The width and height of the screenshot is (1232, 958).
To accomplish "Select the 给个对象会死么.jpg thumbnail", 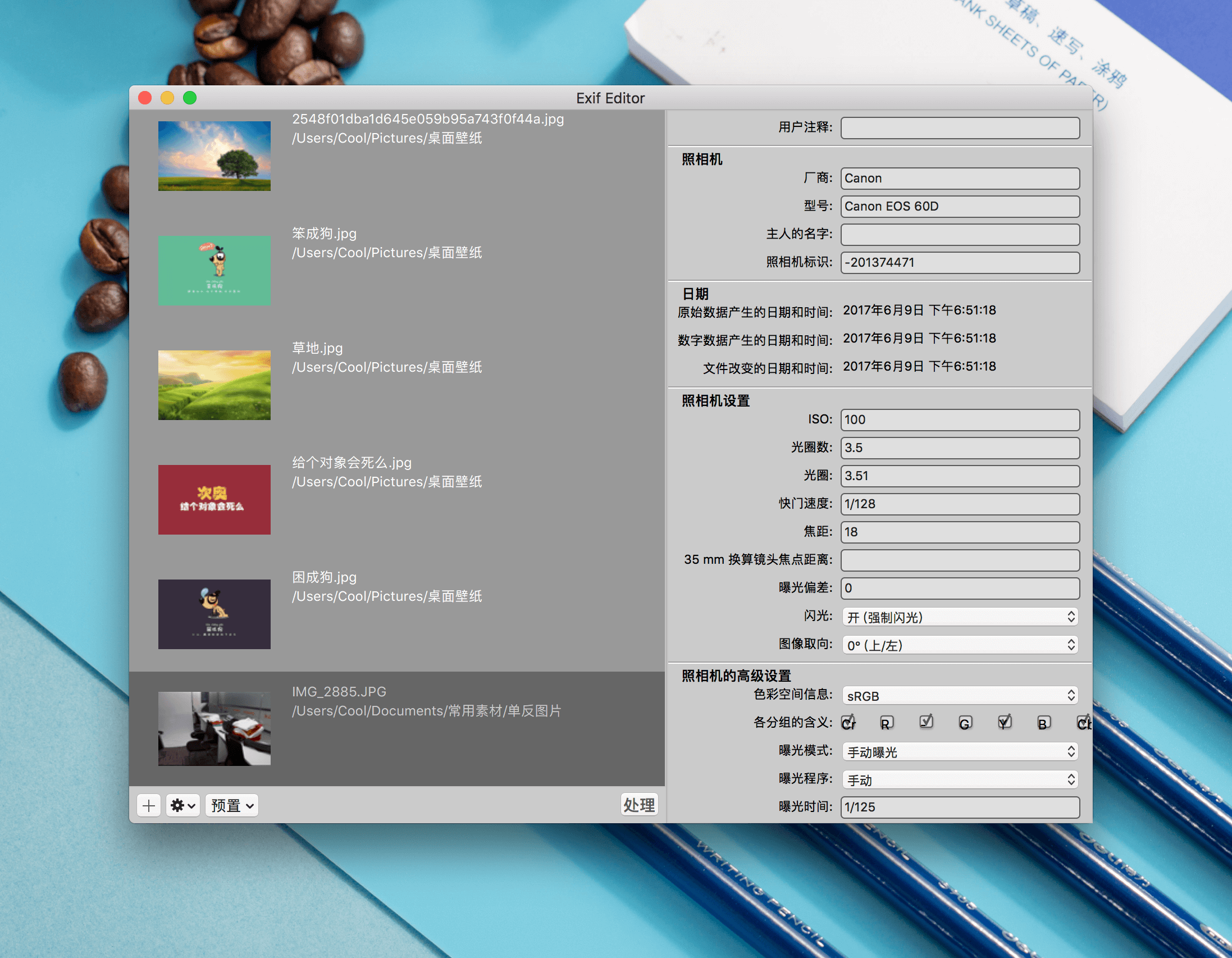I will pyautogui.click(x=215, y=499).
